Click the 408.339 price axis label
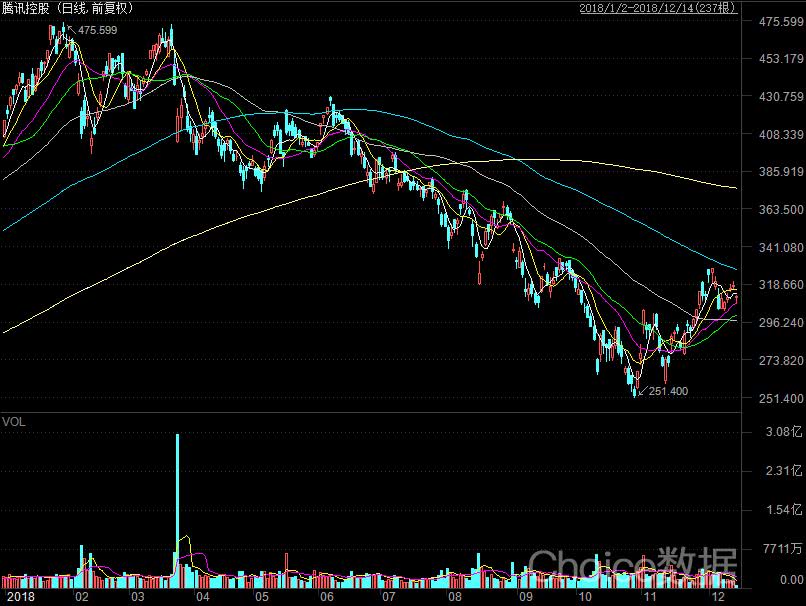 [781, 134]
